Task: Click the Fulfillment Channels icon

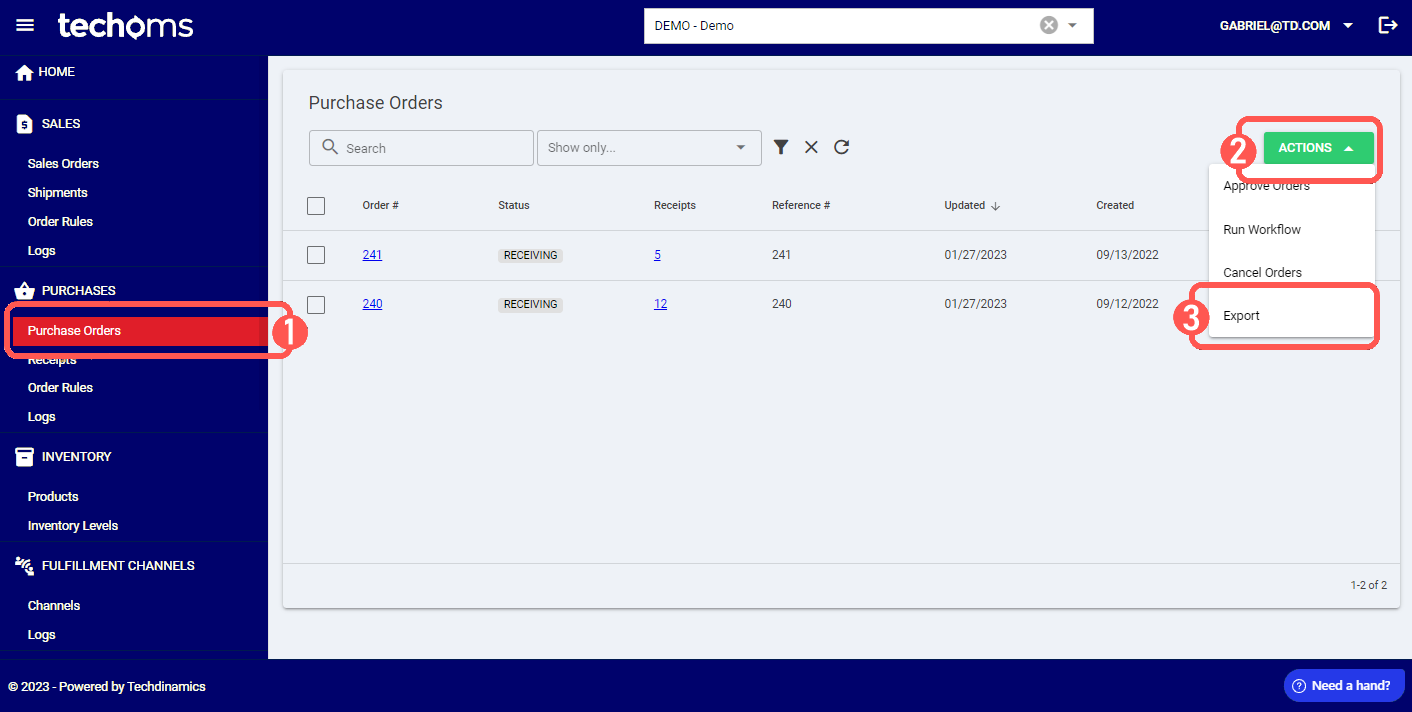Action: coord(23,565)
